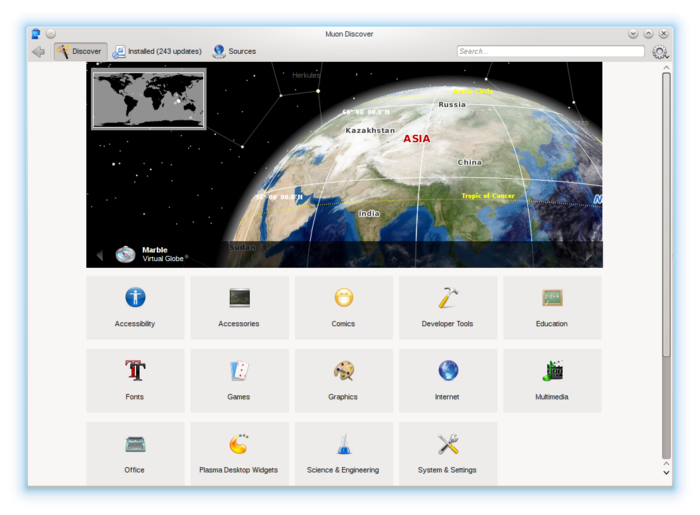
Task: Switch to the Discover tab
Action: [x=80, y=51]
